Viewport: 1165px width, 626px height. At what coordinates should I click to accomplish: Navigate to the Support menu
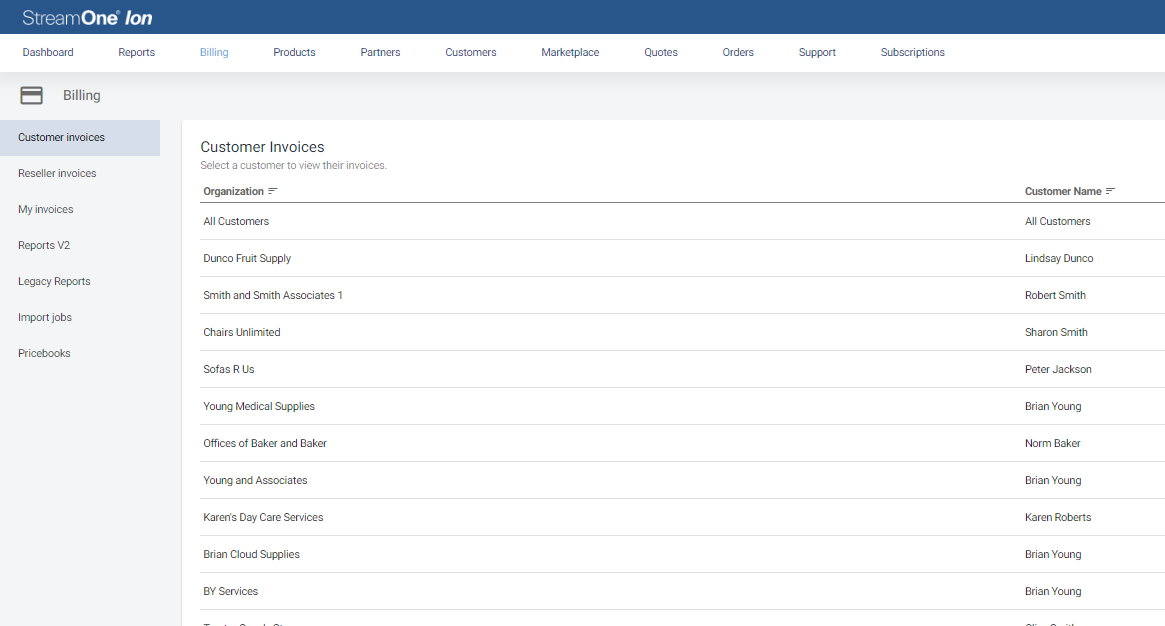point(817,52)
